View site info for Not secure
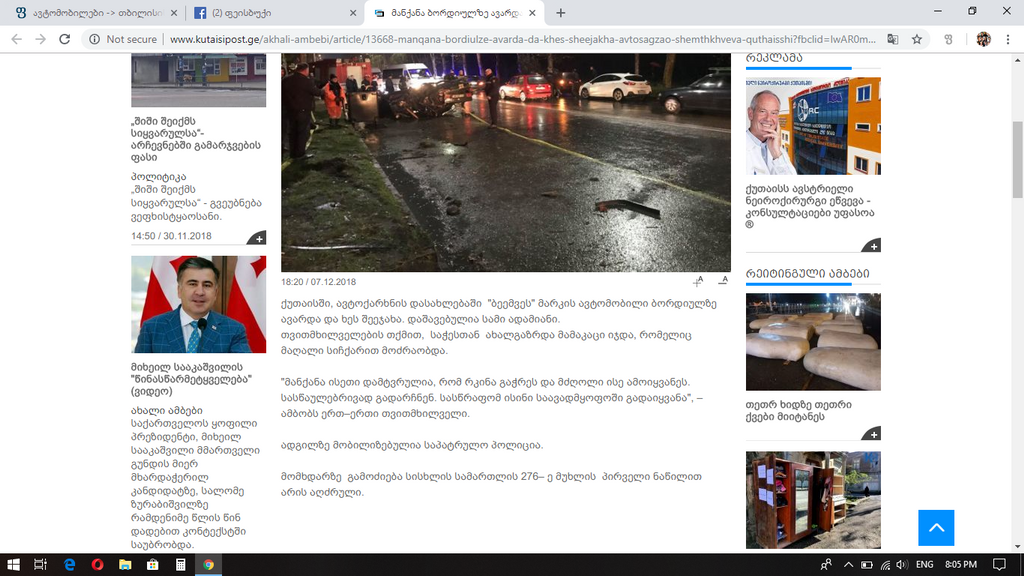The height and width of the screenshot is (576, 1024). pos(123,39)
